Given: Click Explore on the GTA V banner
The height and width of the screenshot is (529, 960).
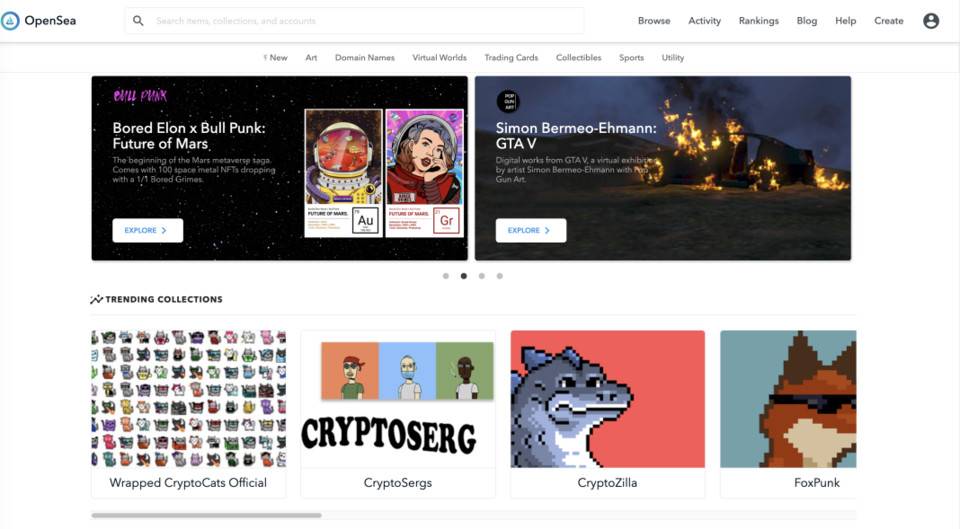Looking at the screenshot, I should point(531,230).
